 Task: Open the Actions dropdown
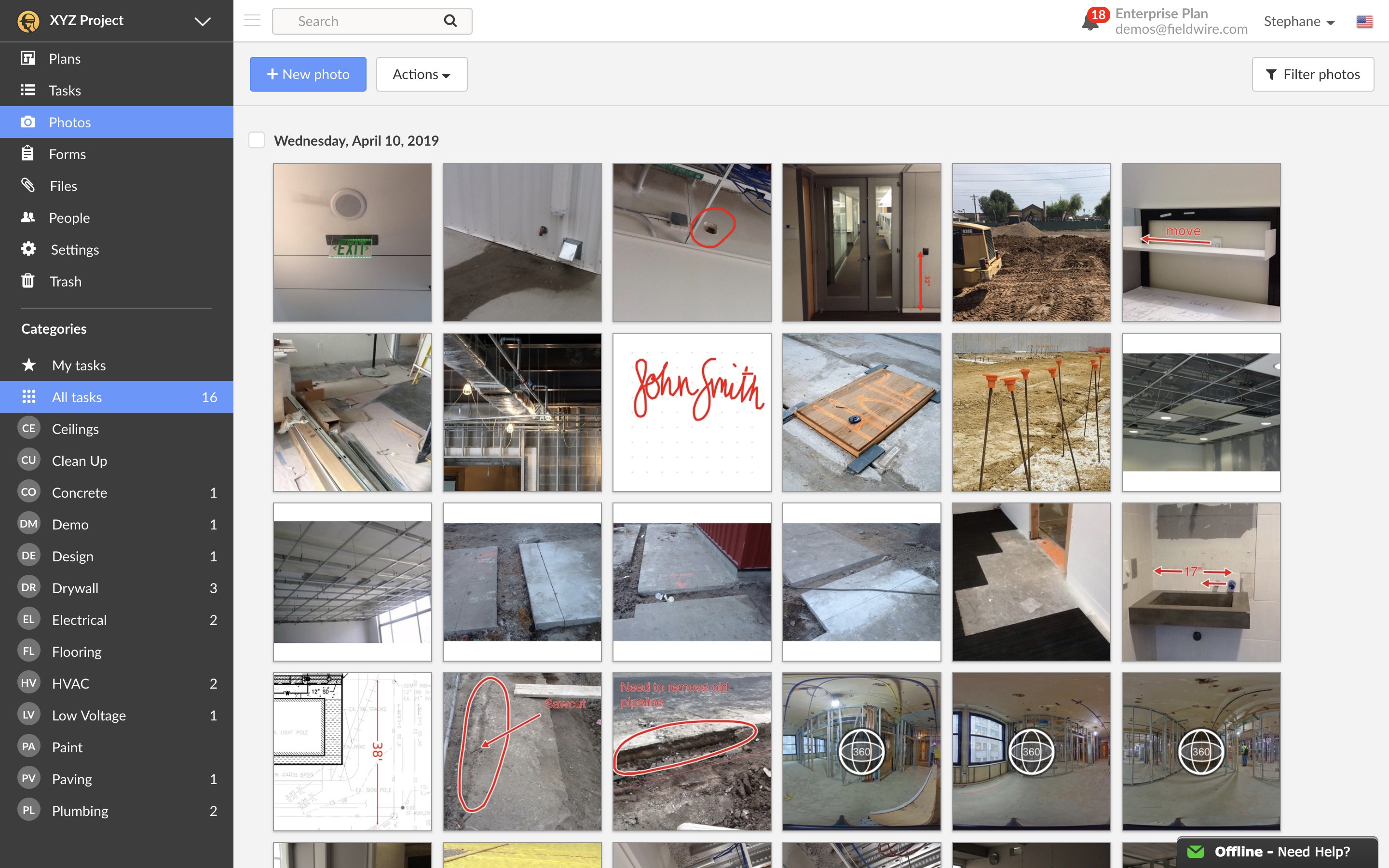click(422, 74)
